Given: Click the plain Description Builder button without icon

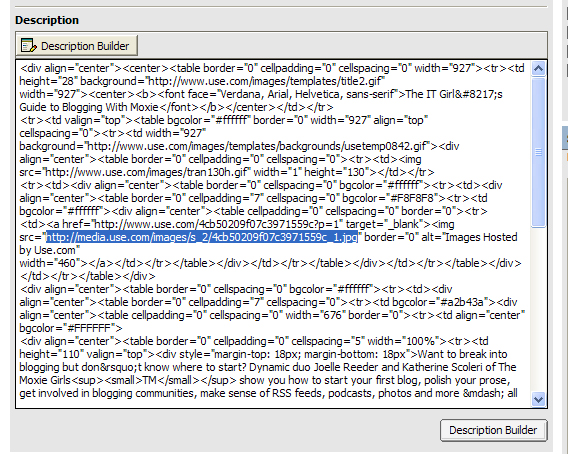Looking at the screenshot, I should pyautogui.click(x=493, y=430).
